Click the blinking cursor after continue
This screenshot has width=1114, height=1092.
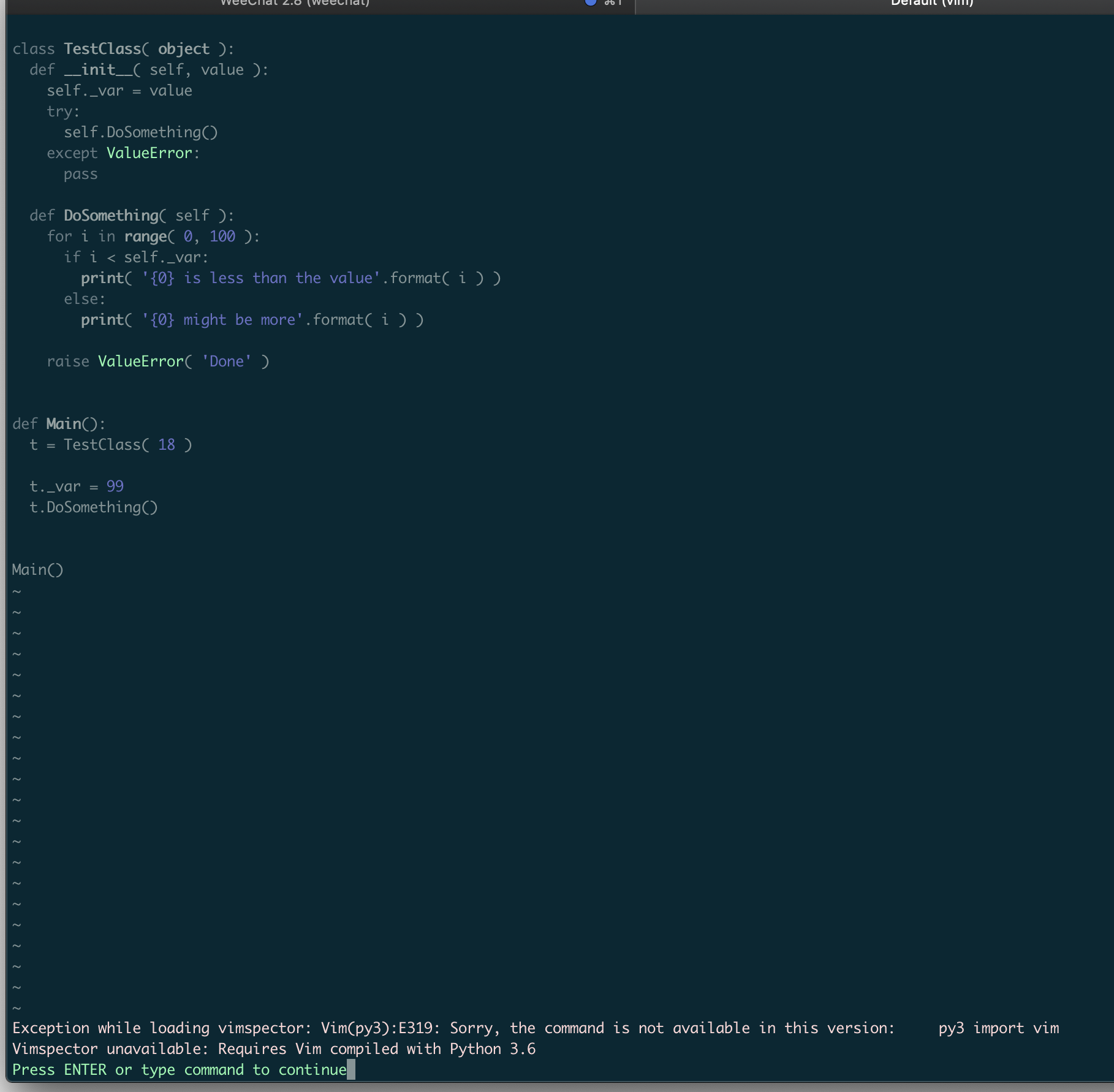pyautogui.click(x=352, y=1070)
